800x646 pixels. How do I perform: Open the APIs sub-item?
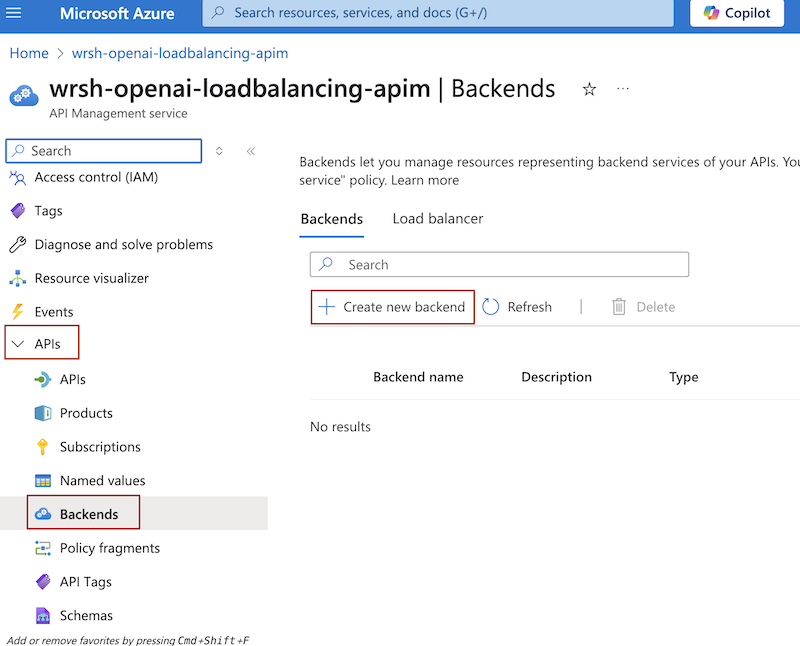(72, 379)
